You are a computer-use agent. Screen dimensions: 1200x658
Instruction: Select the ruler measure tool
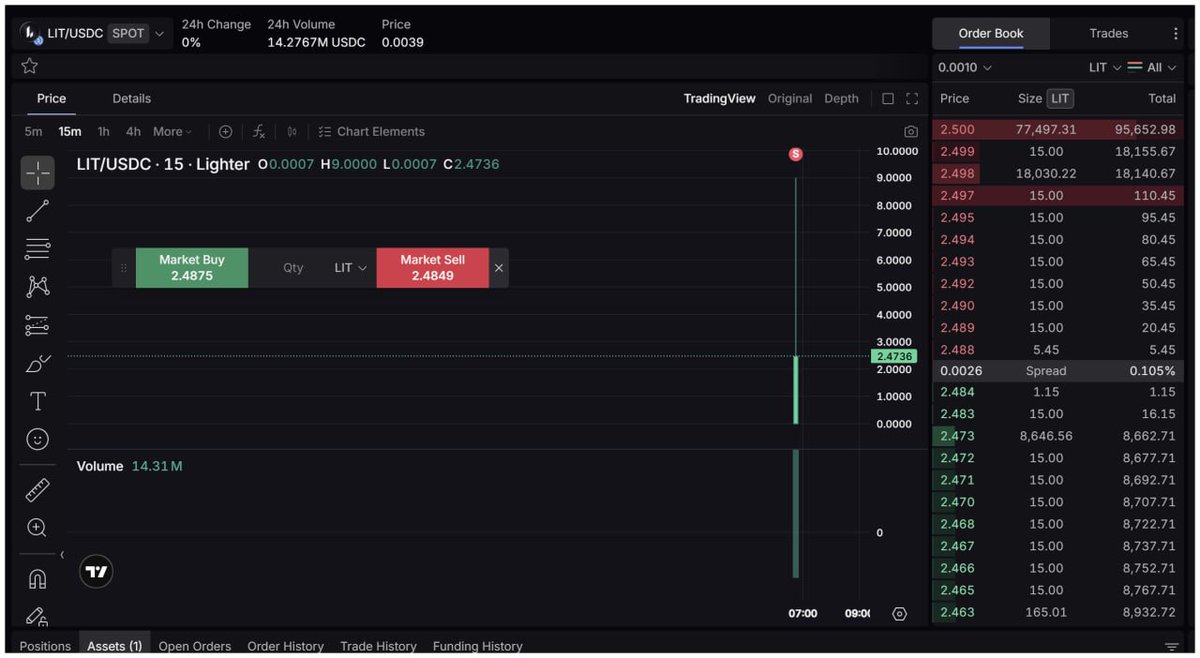click(38, 490)
